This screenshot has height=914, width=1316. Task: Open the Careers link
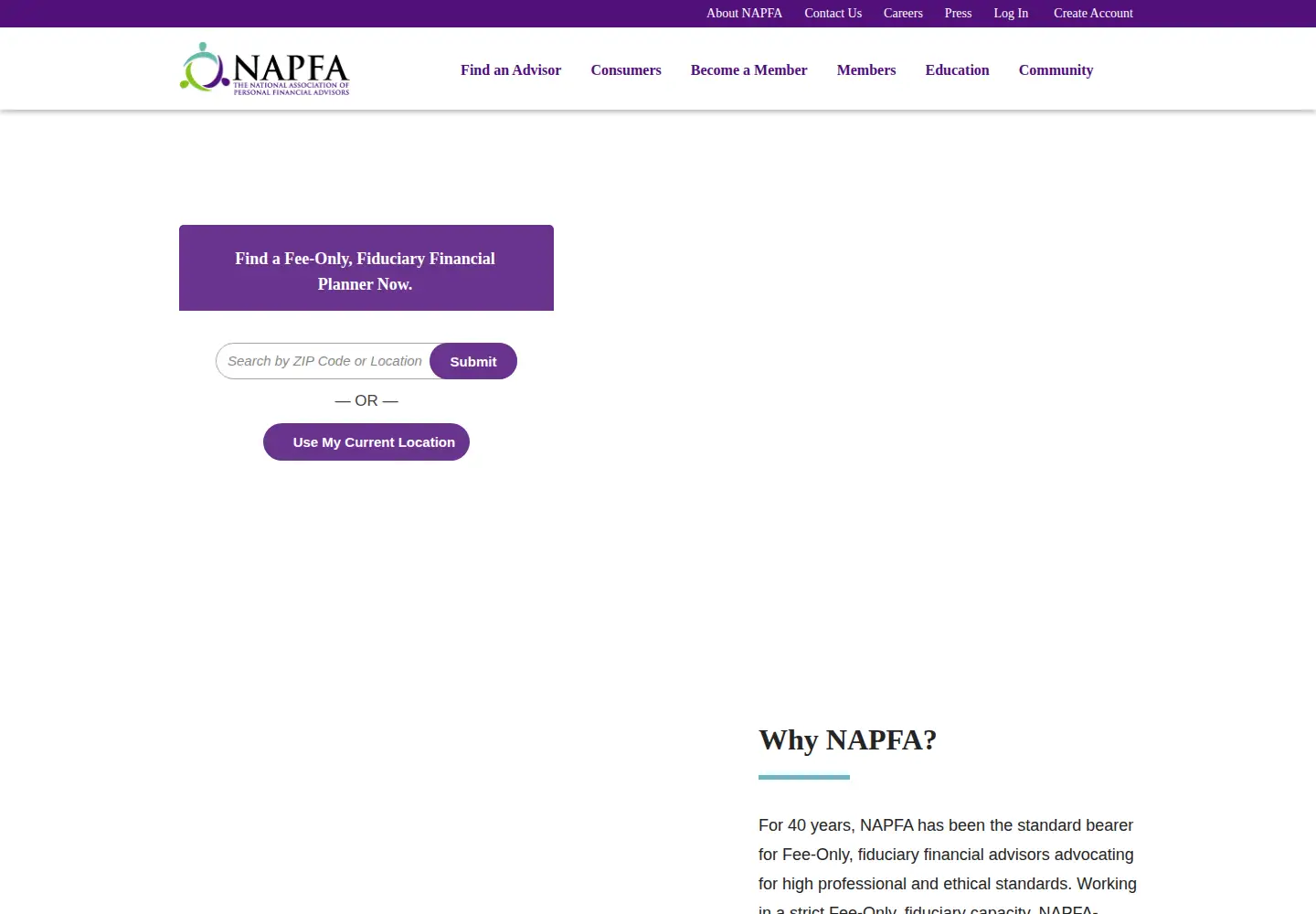tap(903, 13)
